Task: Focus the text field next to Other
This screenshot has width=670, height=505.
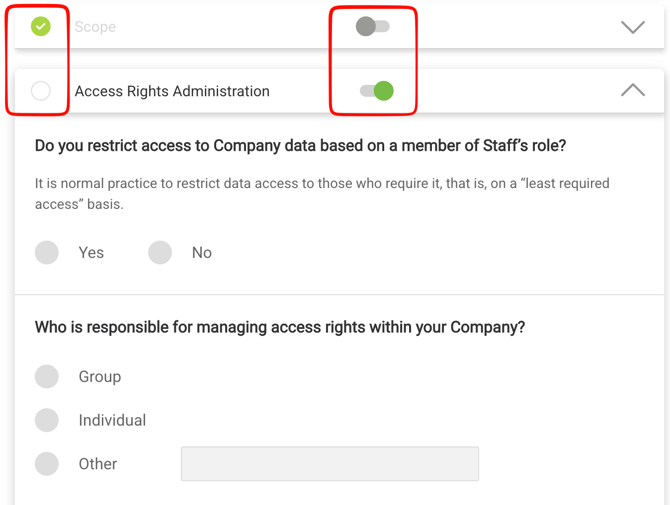Action: tap(329, 464)
